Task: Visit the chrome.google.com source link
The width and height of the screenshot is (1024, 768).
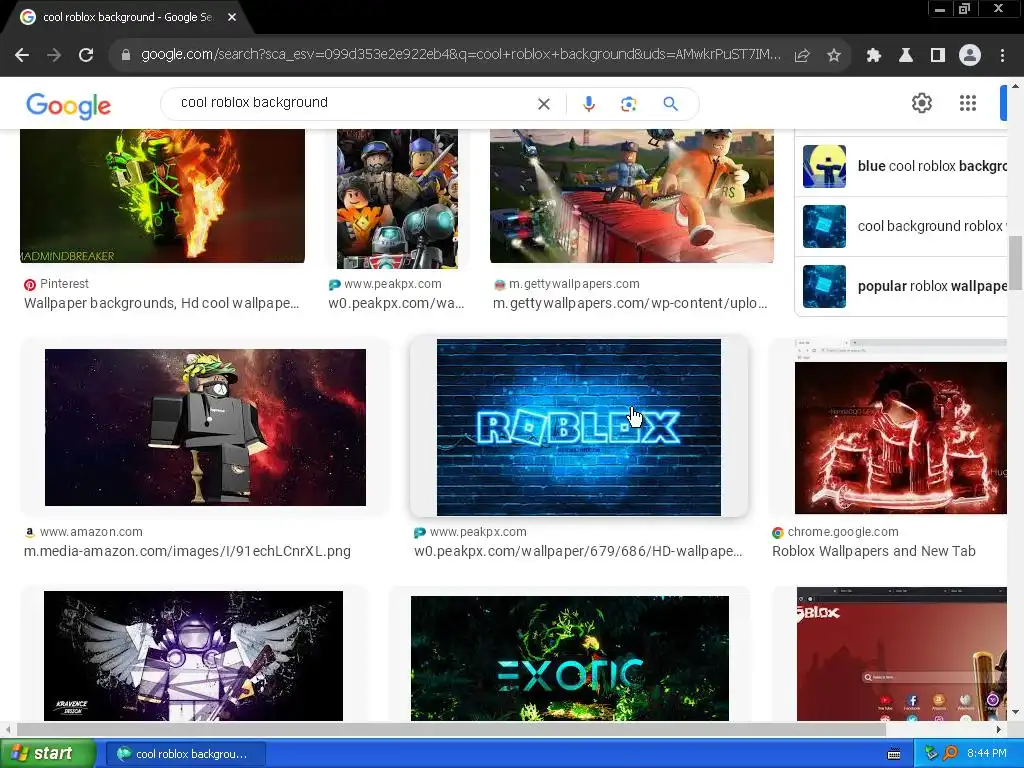Action: coord(835,532)
